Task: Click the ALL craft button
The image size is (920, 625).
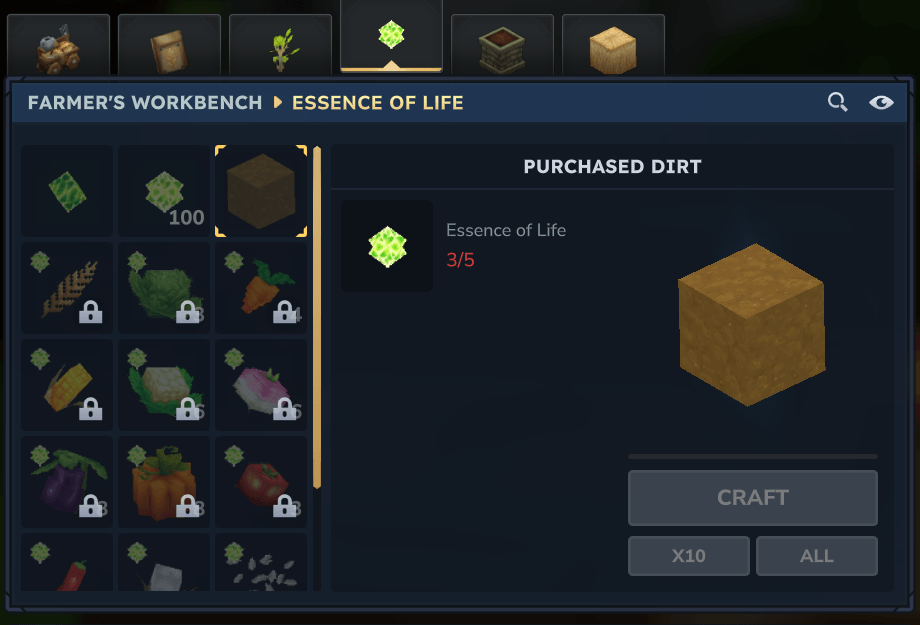Action: [817, 556]
